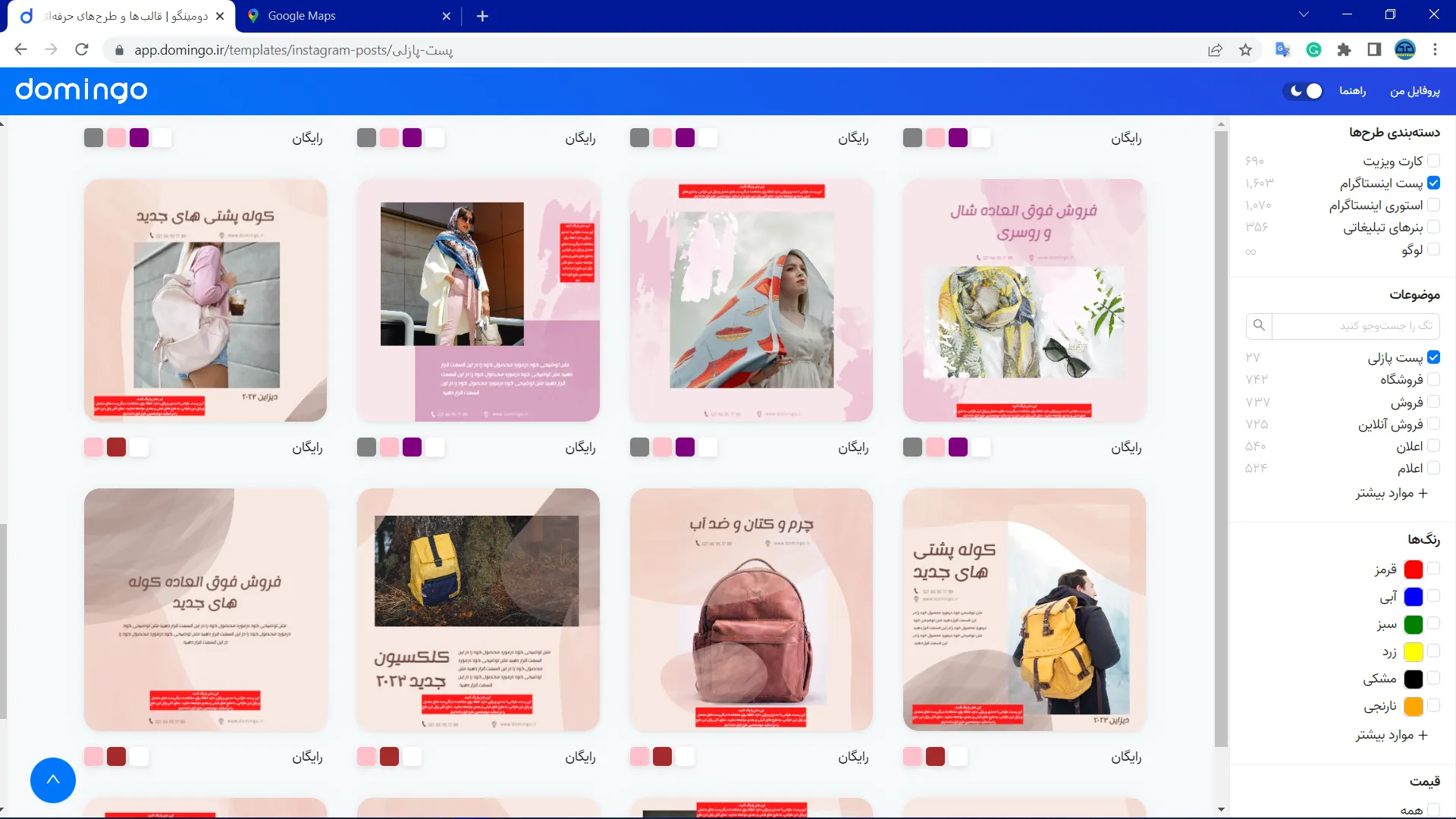Screen dimensions: 1456x819
Task: Select the green سبز color filter
Action: point(1433,623)
